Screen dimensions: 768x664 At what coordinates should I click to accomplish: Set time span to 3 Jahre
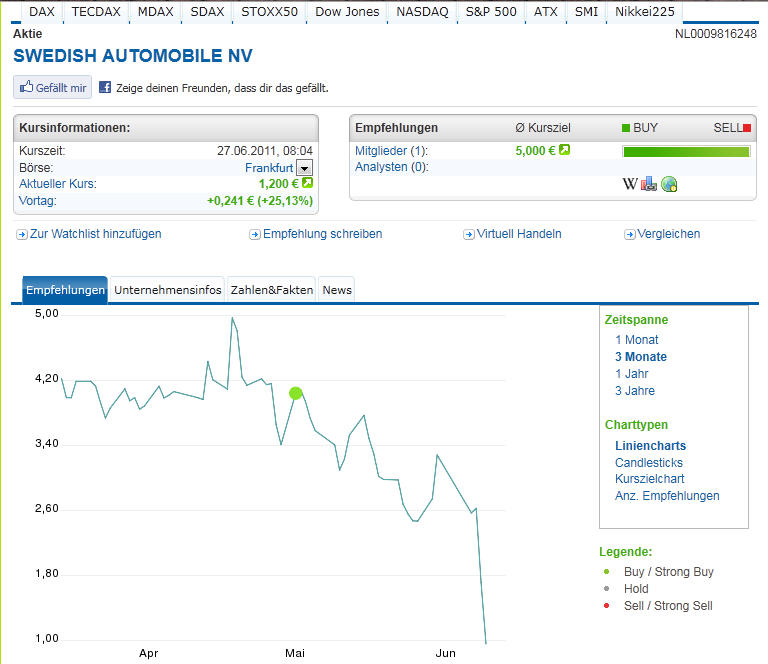[635, 391]
